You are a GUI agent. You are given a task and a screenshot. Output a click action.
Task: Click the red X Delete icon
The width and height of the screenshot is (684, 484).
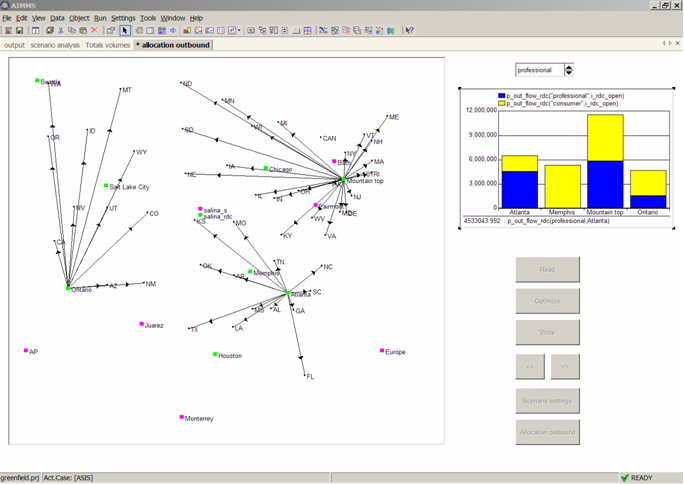point(94,30)
